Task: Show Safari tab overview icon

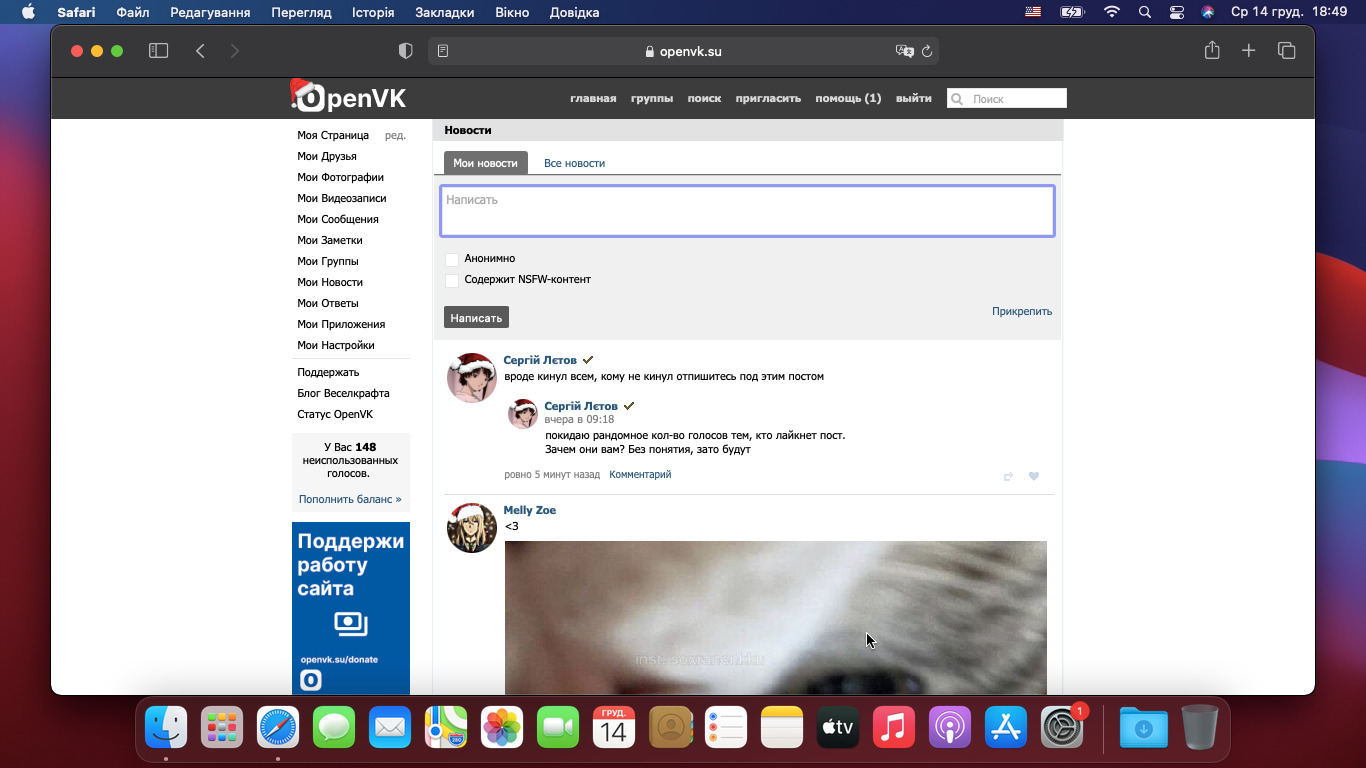Action: coord(1286,51)
